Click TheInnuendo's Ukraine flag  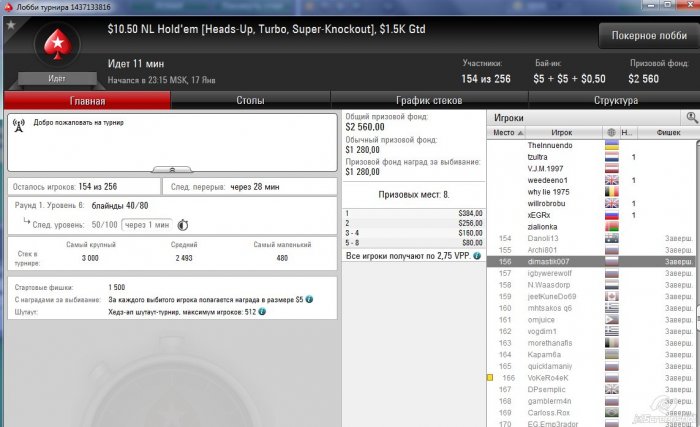pos(612,145)
